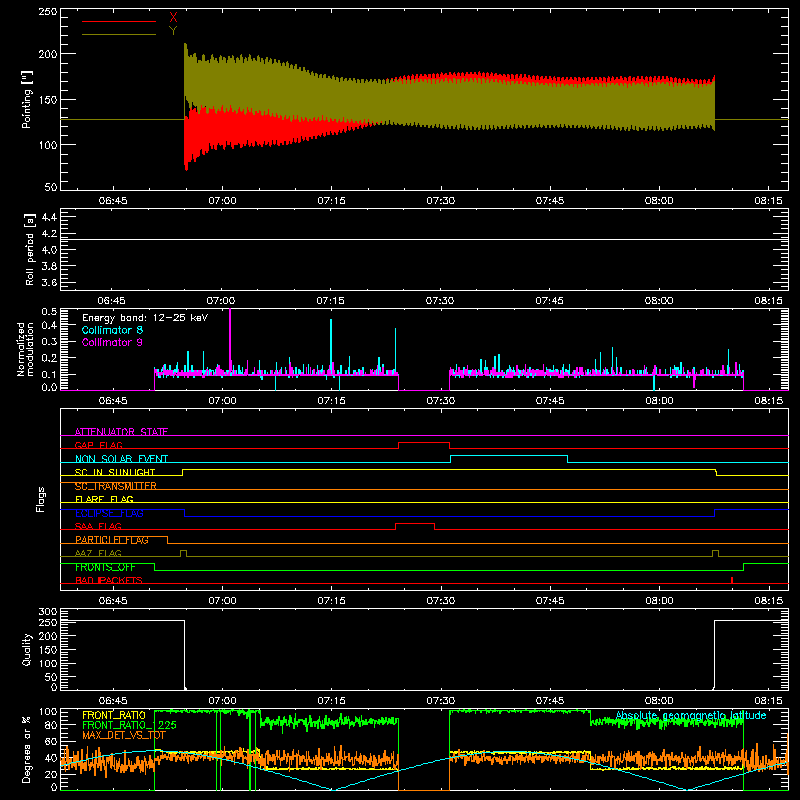
Task: Select the Y legend label in Pointing plot
Action: pyautogui.click(x=173, y=31)
